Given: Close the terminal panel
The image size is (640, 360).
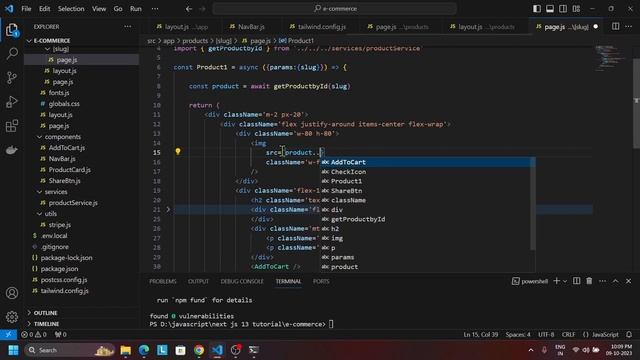Looking at the screenshot, I should [629, 281].
